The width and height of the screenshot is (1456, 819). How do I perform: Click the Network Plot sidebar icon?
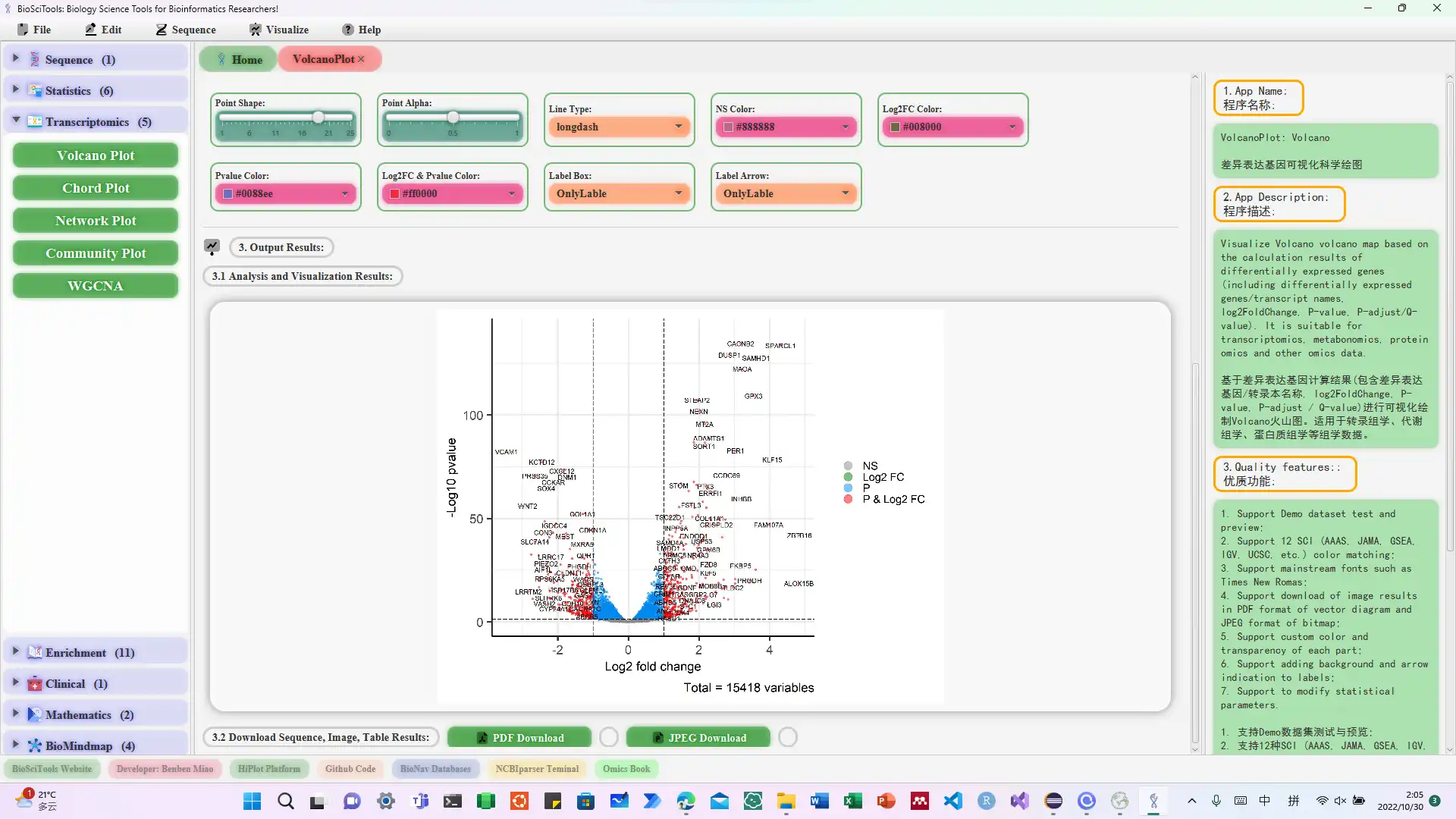pos(96,220)
